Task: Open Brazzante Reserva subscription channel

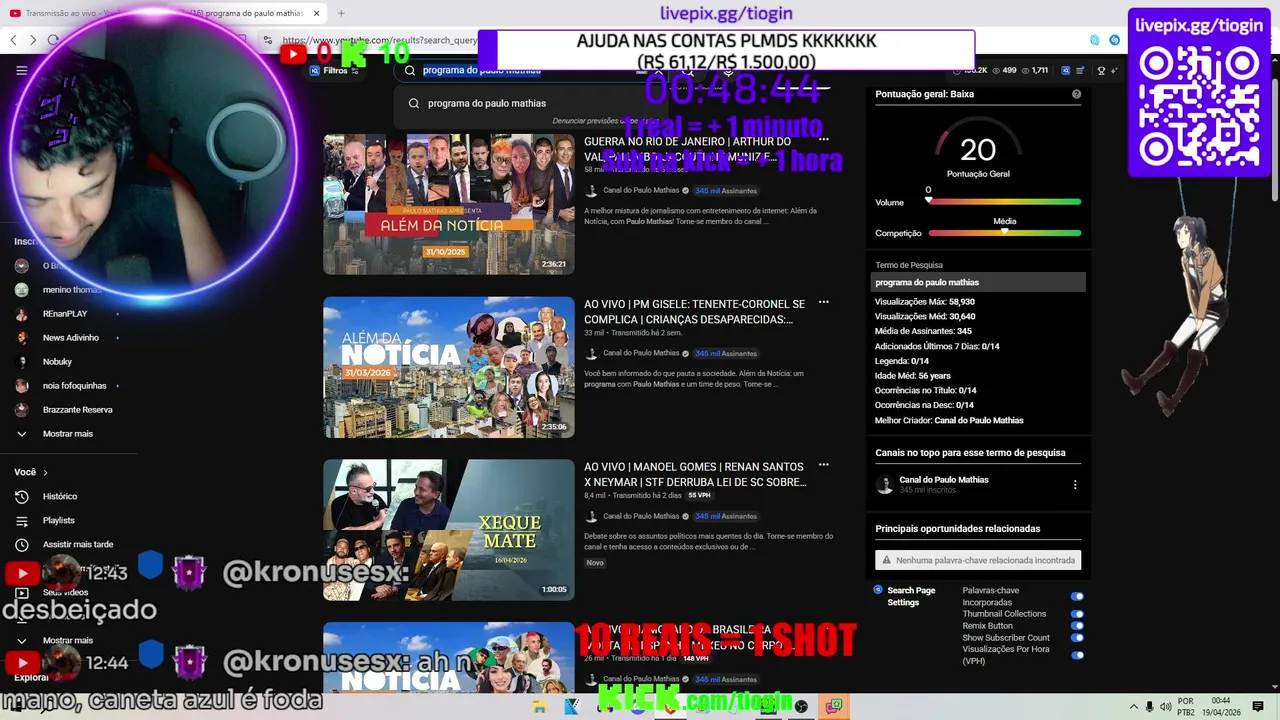Action: click(x=77, y=410)
